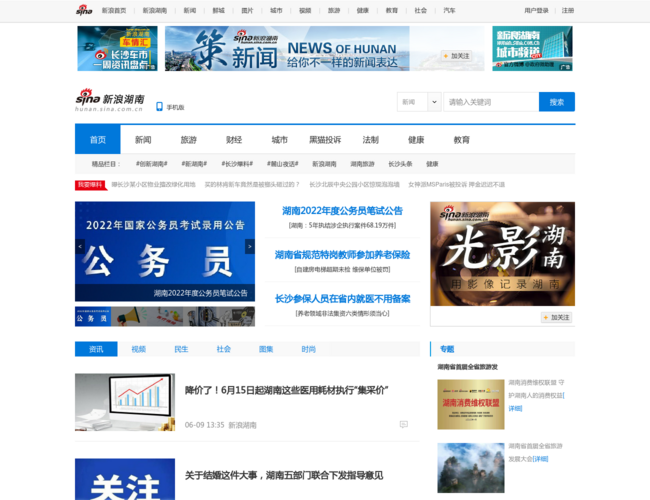Go to the previous carousel slide arrow
650x500 pixels.
[x=80, y=246]
